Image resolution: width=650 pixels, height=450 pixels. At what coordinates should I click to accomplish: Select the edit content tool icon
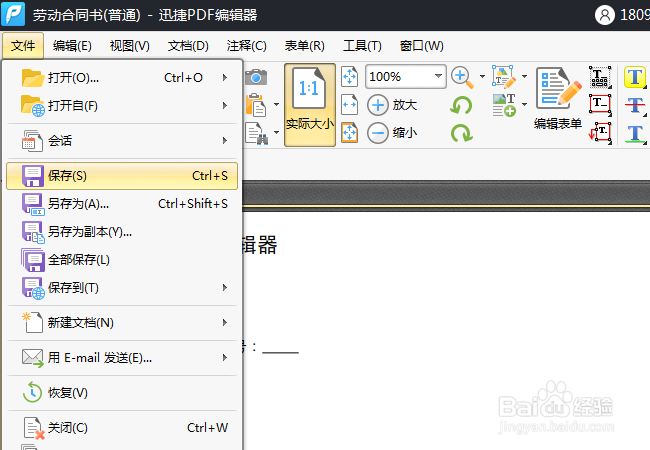[504, 77]
